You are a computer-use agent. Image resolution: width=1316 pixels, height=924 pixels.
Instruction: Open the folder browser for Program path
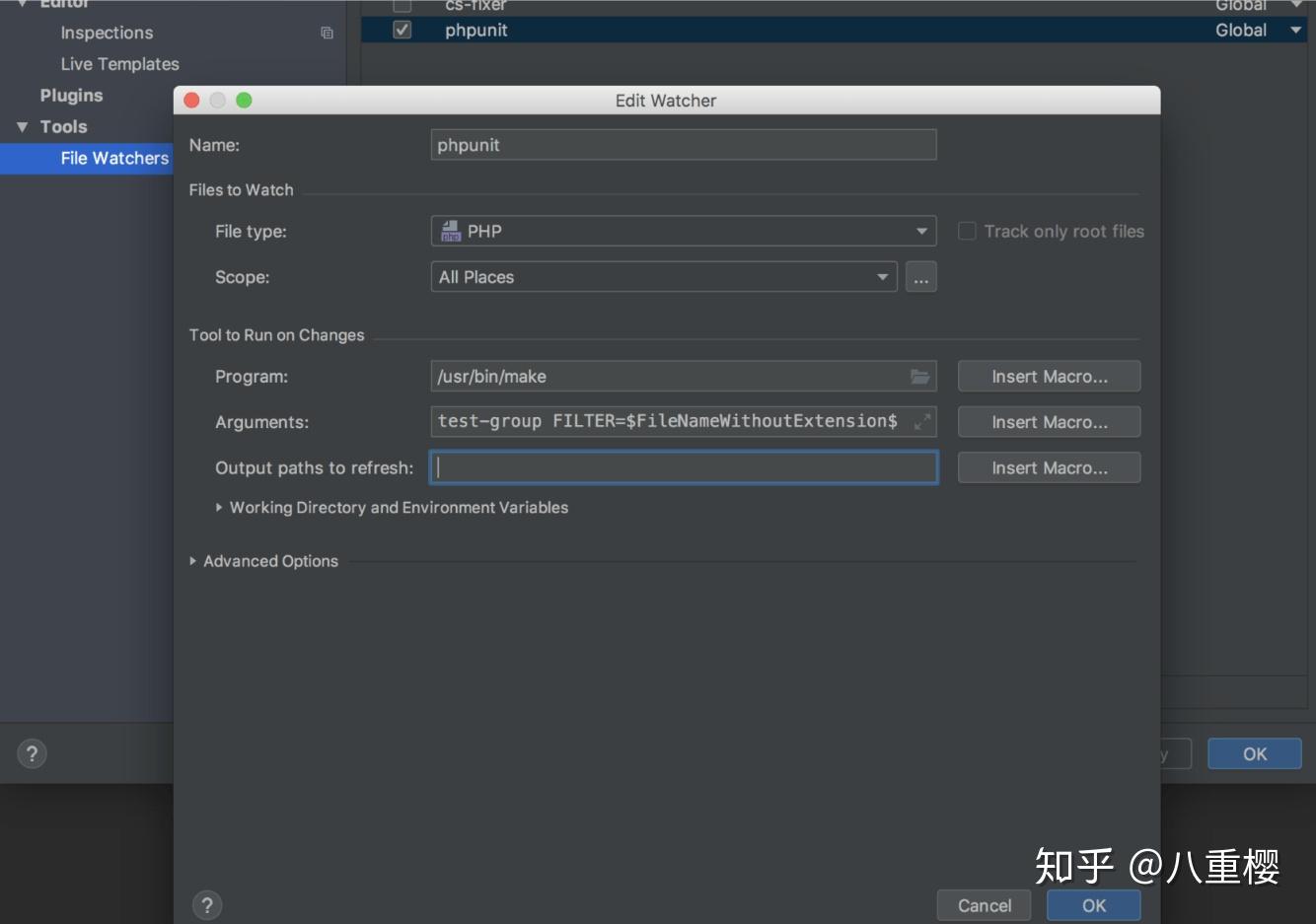click(919, 376)
